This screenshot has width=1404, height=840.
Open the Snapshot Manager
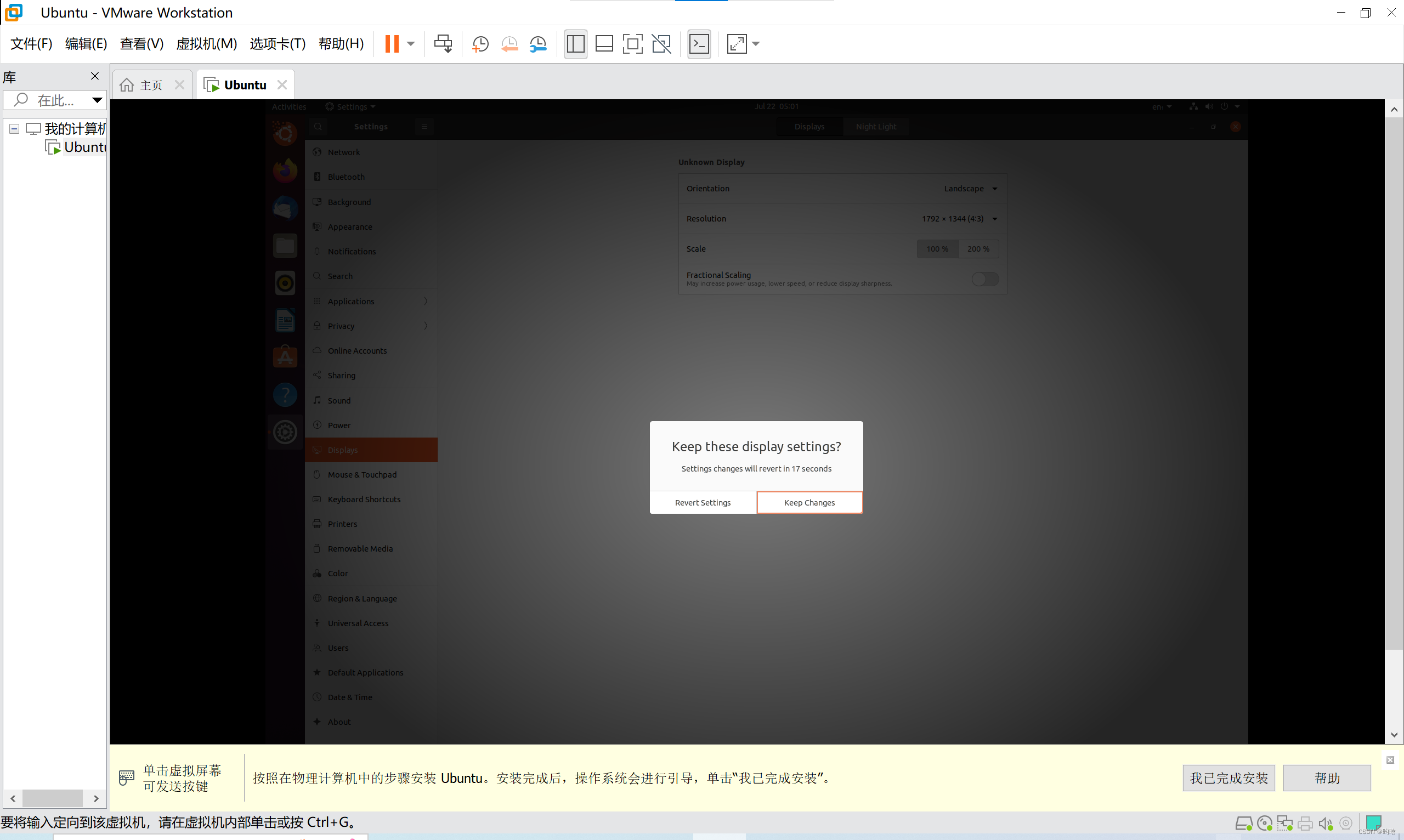[539, 43]
